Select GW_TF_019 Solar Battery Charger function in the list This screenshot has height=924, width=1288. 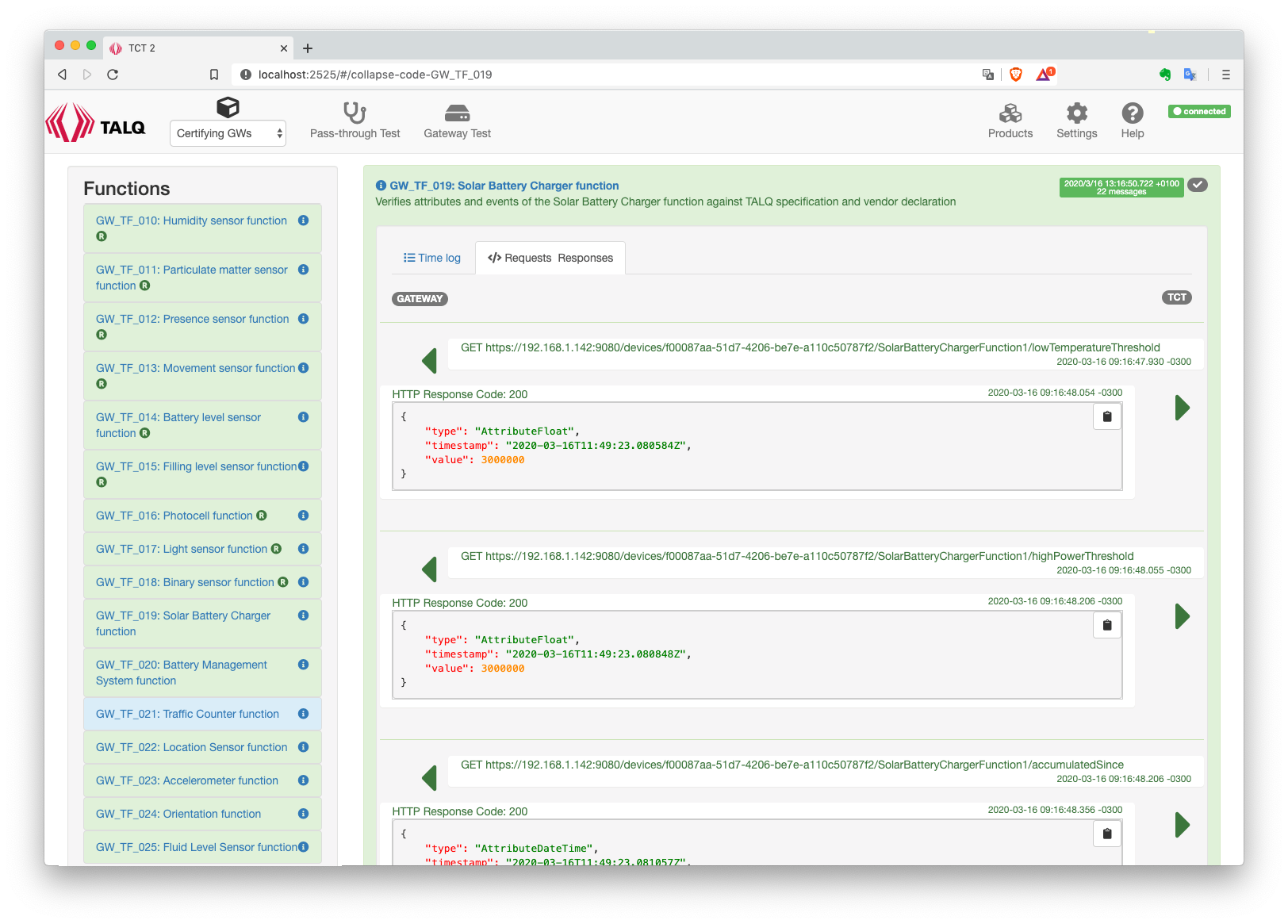tap(183, 623)
